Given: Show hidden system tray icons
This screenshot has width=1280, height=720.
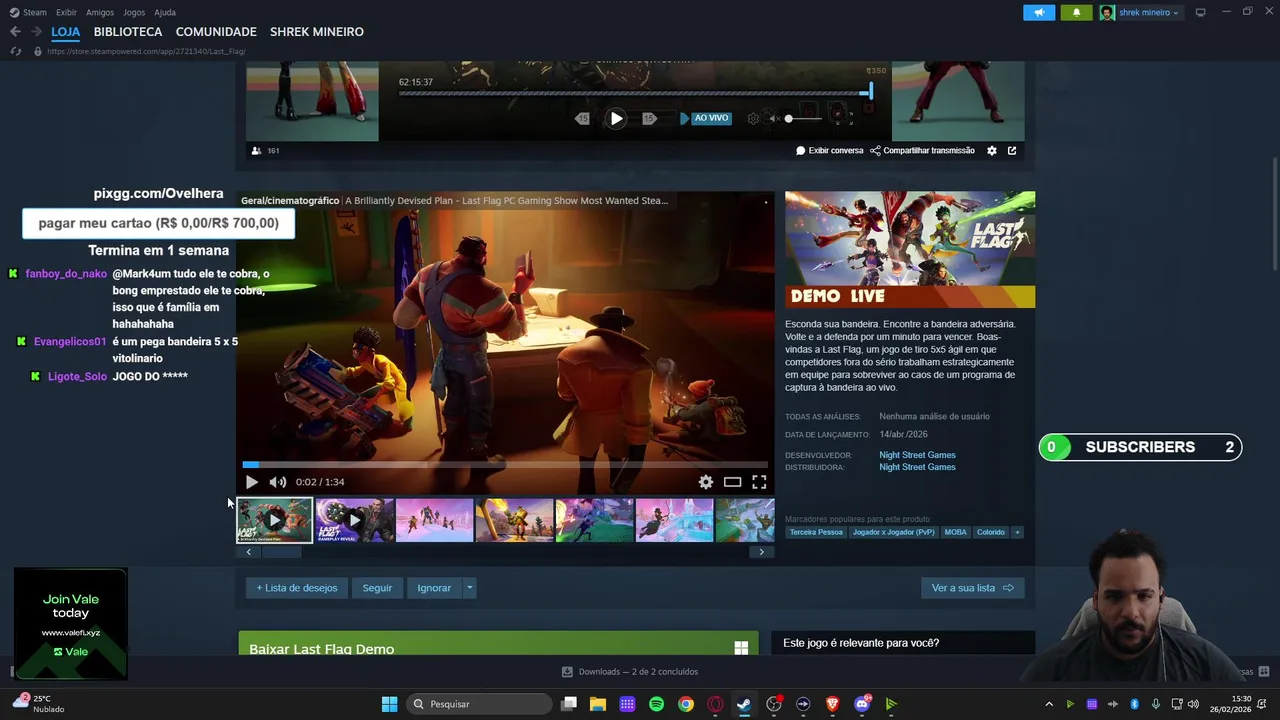Looking at the screenshot, I should [1049, 704].
